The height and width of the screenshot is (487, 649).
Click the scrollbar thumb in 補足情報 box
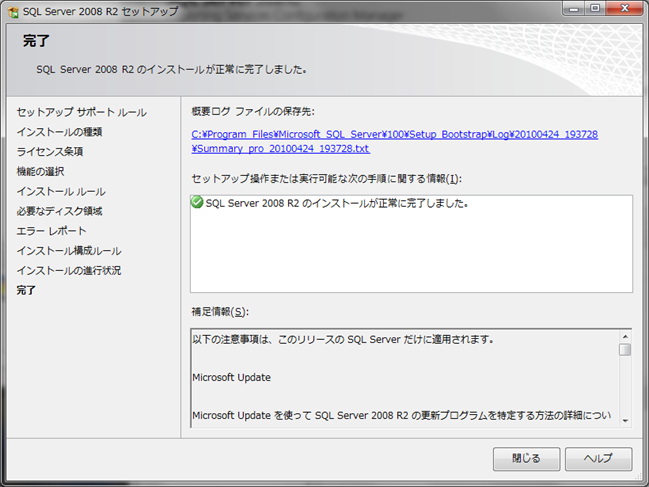tap(625, 350)
